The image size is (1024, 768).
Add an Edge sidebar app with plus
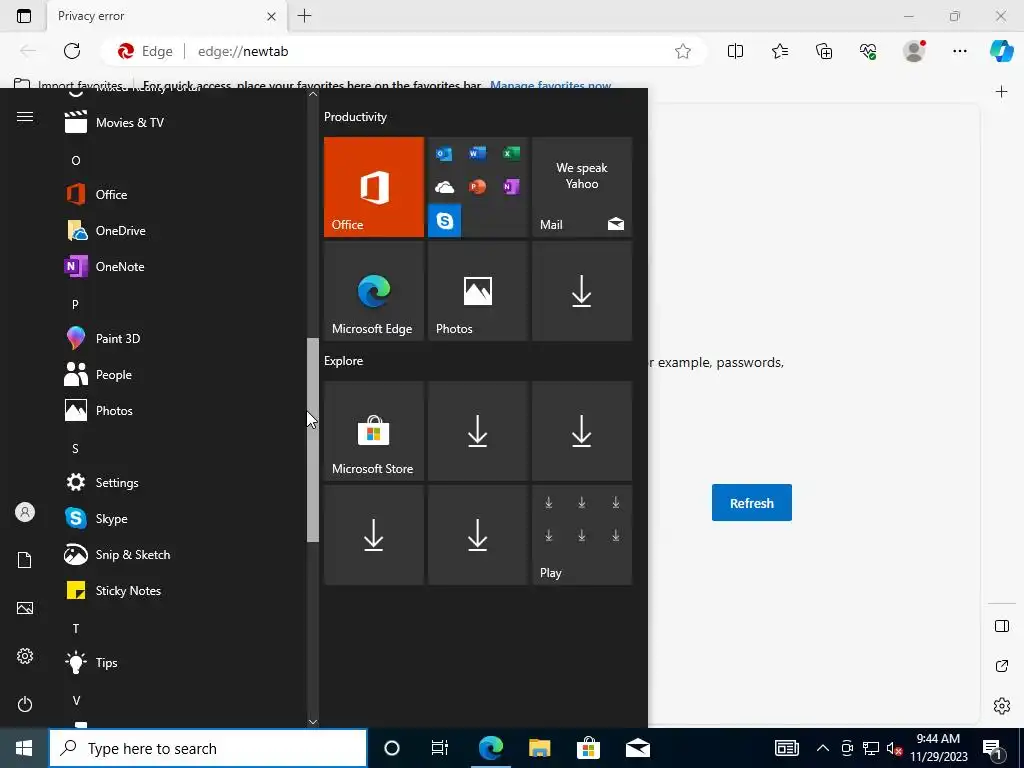(x=1002, y=91)
